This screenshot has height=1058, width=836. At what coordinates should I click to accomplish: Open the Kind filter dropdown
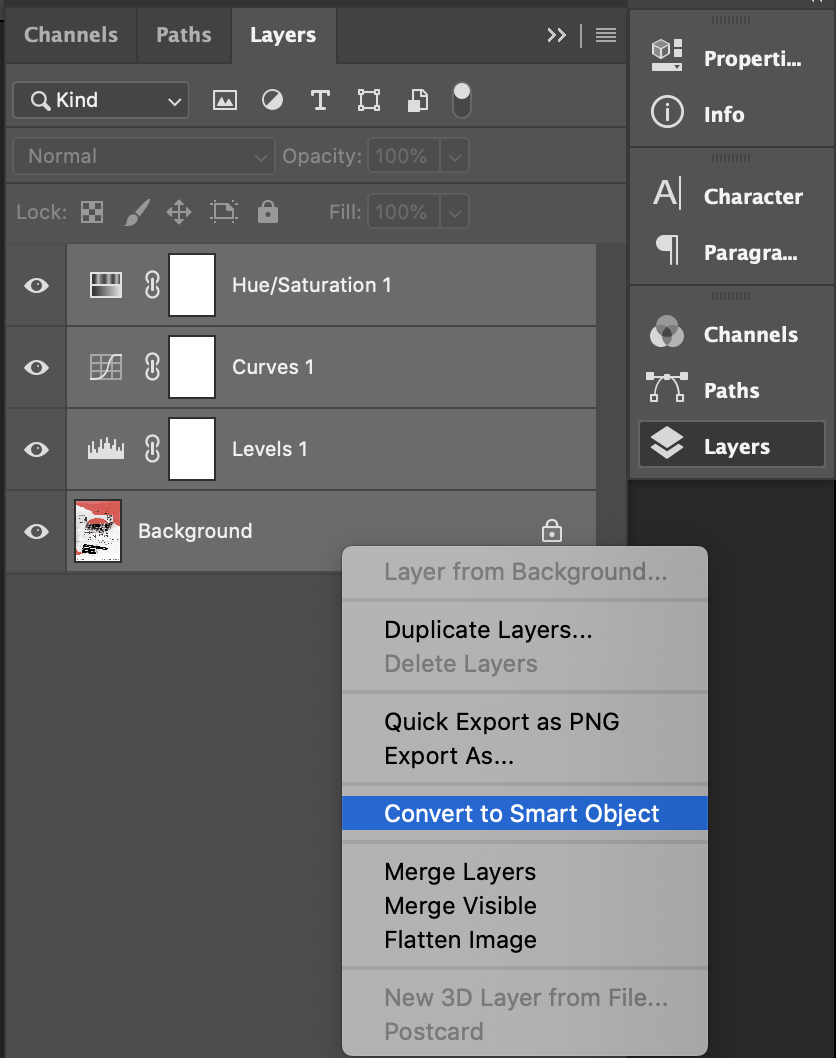(101, 101)
